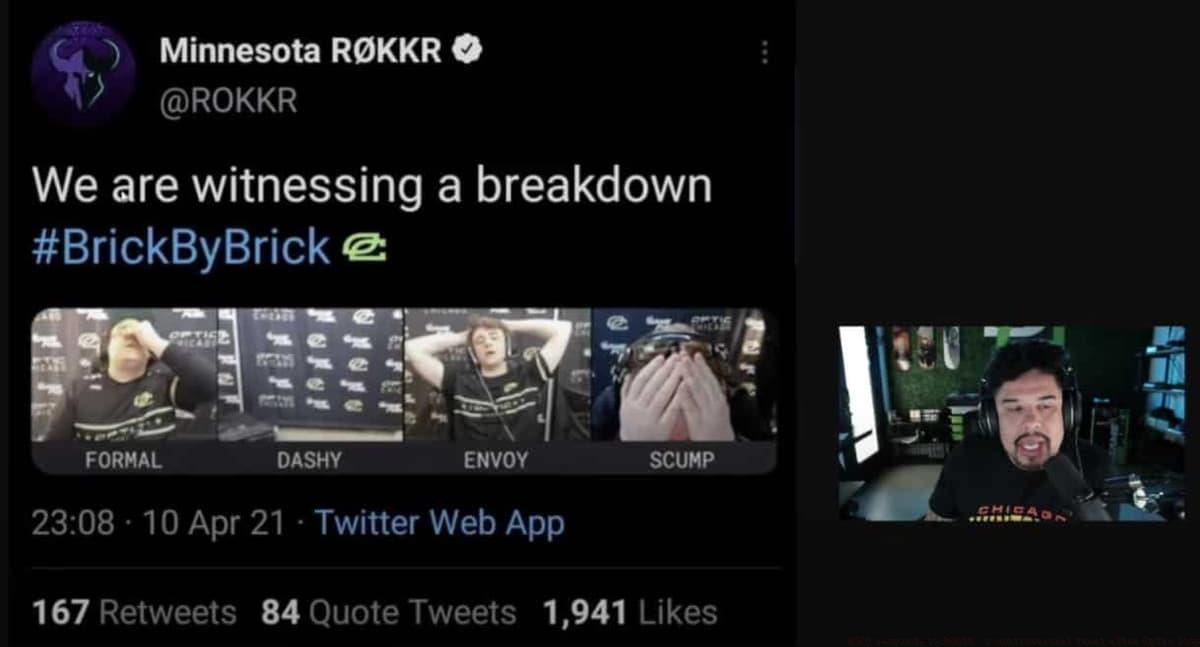This screenshot has height=647, width=1200.
Task: Open the ENVOY player image panel
Action: point(497,375)
